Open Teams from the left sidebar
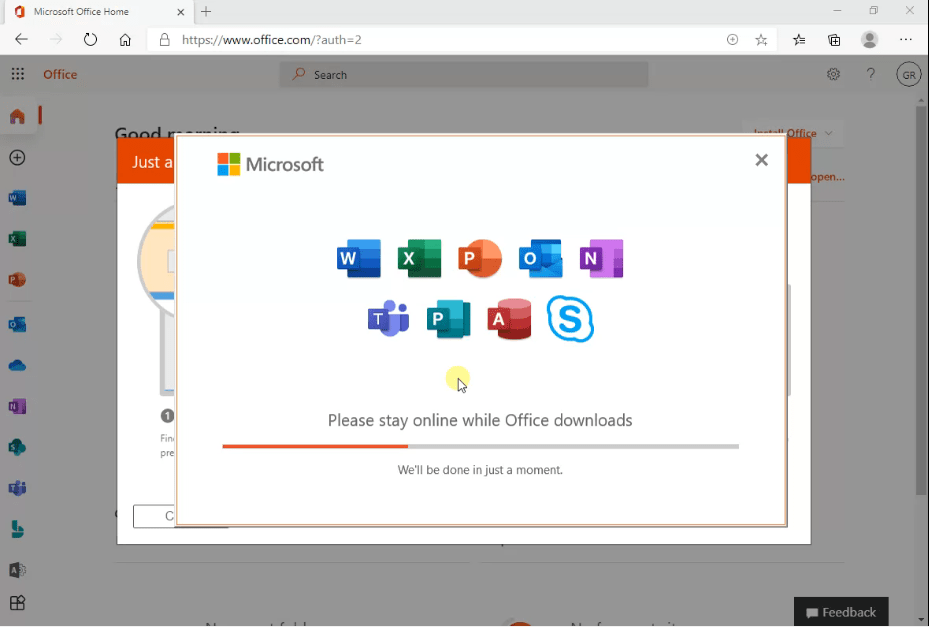The image size is (929, 627). (17, 488)
